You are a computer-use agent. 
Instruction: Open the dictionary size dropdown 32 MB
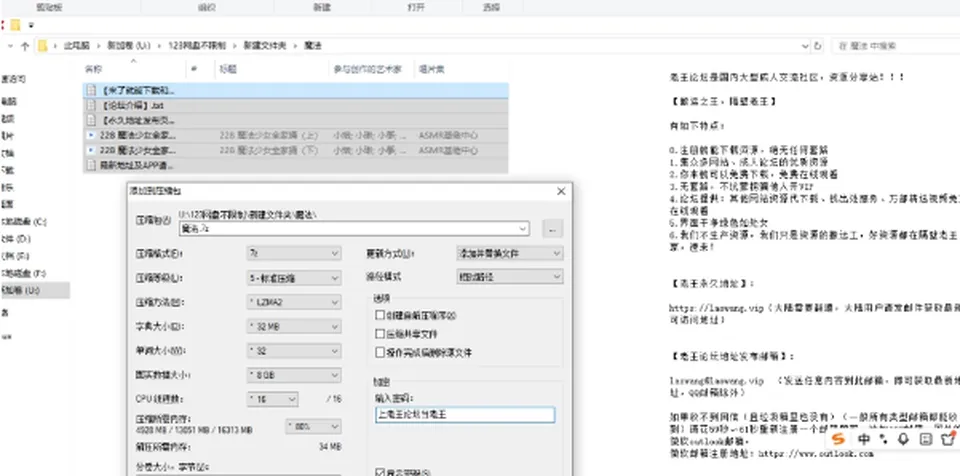click(294, 327)
